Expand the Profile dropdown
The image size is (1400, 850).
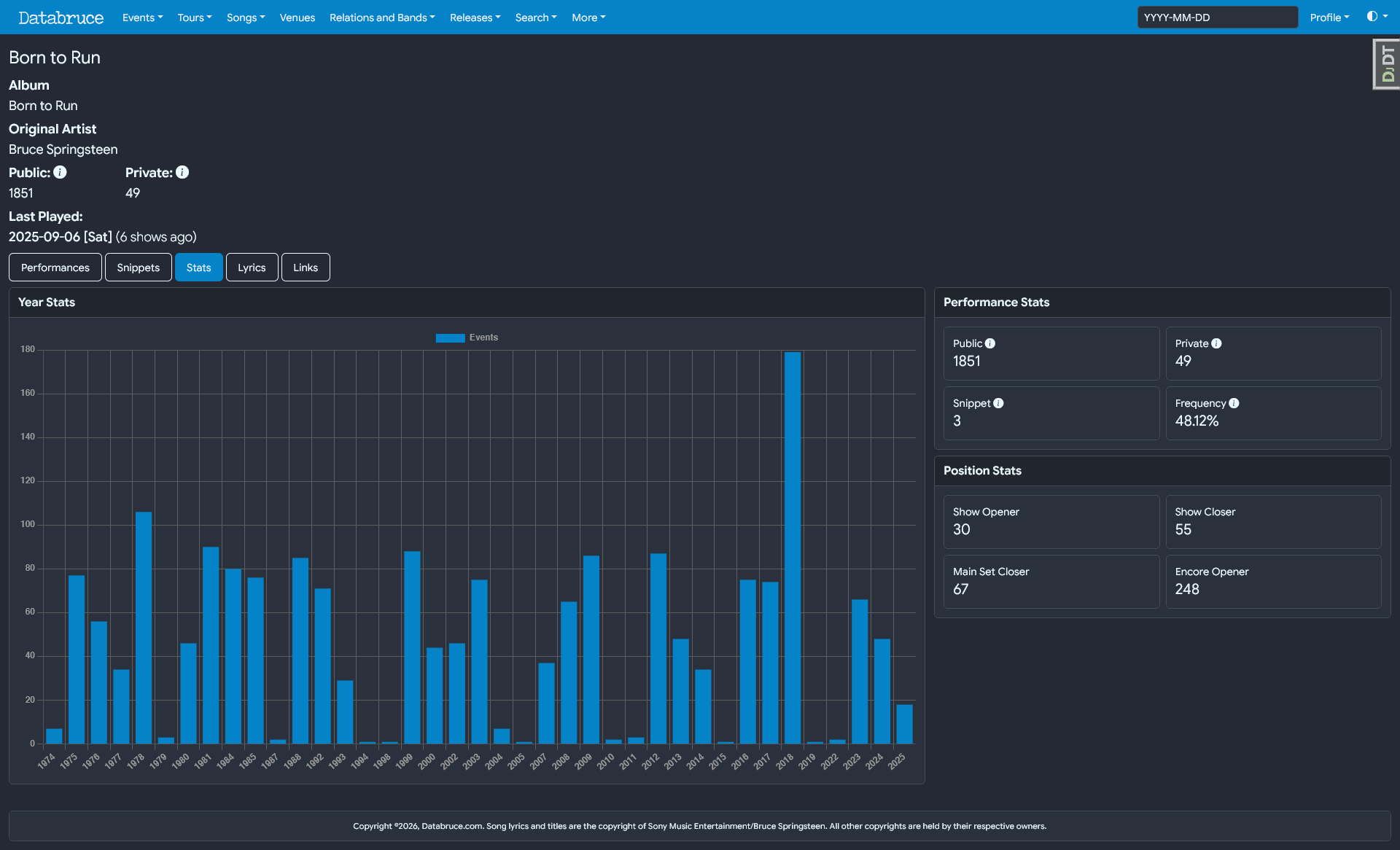[1329, 17]
